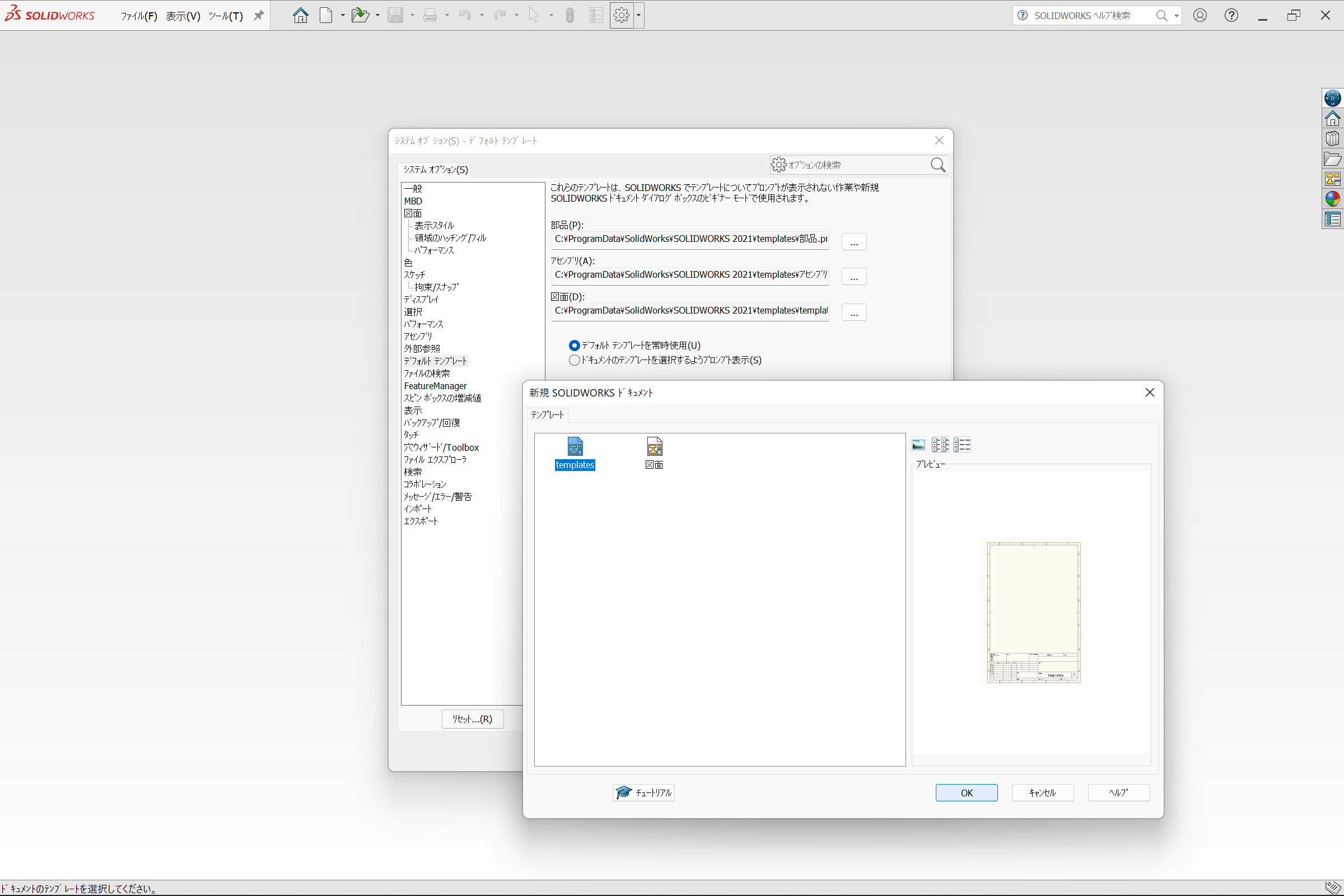
Task: Click the Redo arrow icon
Action: click(x=500, y=16)
